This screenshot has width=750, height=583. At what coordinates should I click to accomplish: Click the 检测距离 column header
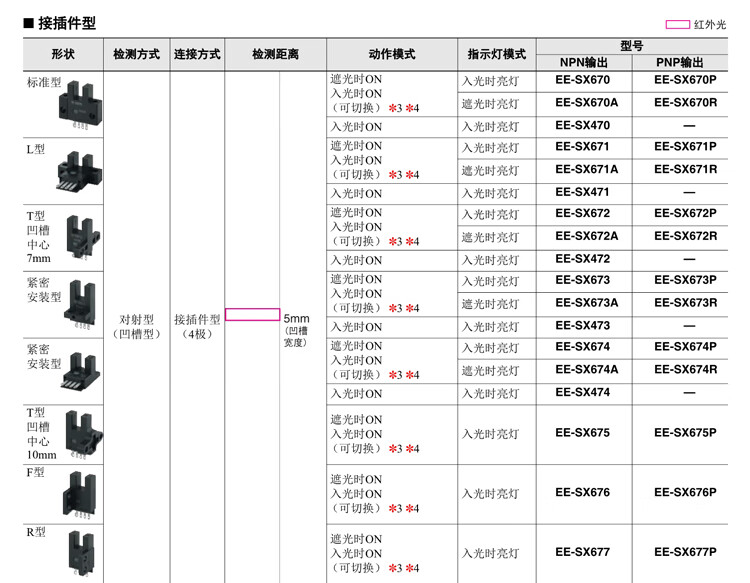click(276, 54)
